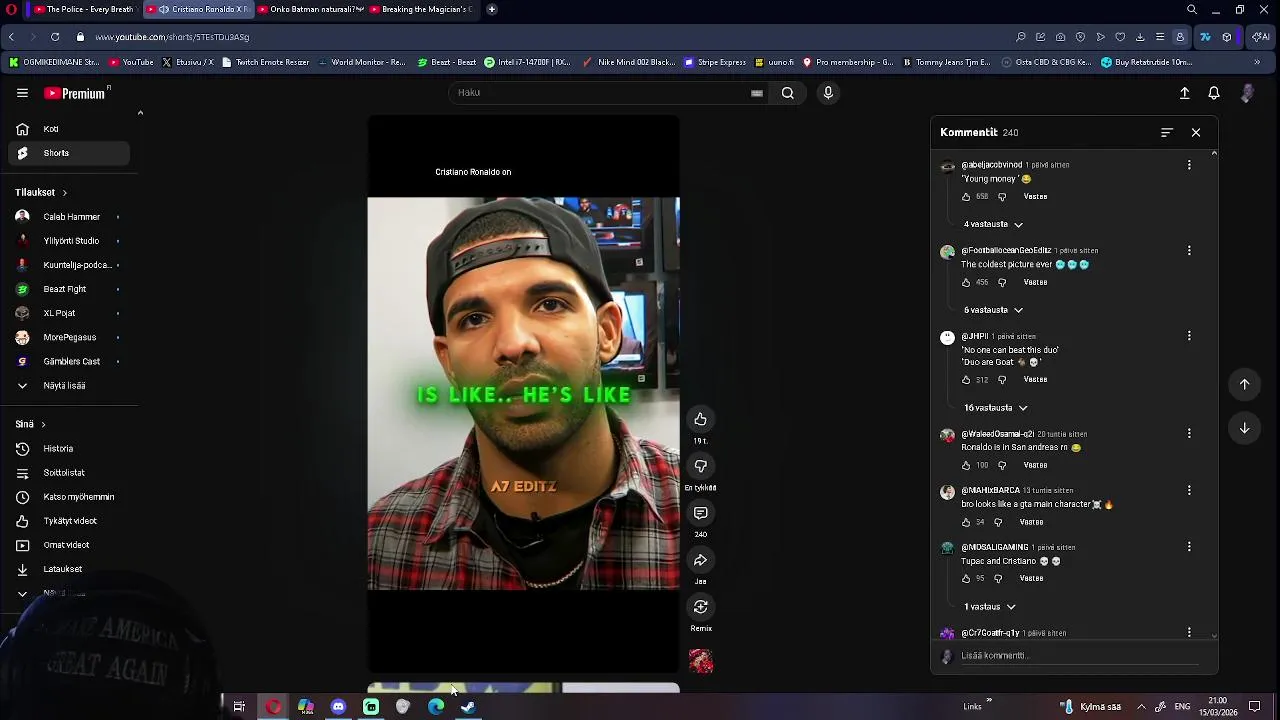
Task: Expand Näytä lisää under subscriptions
Action: click(x=64, y=386)
